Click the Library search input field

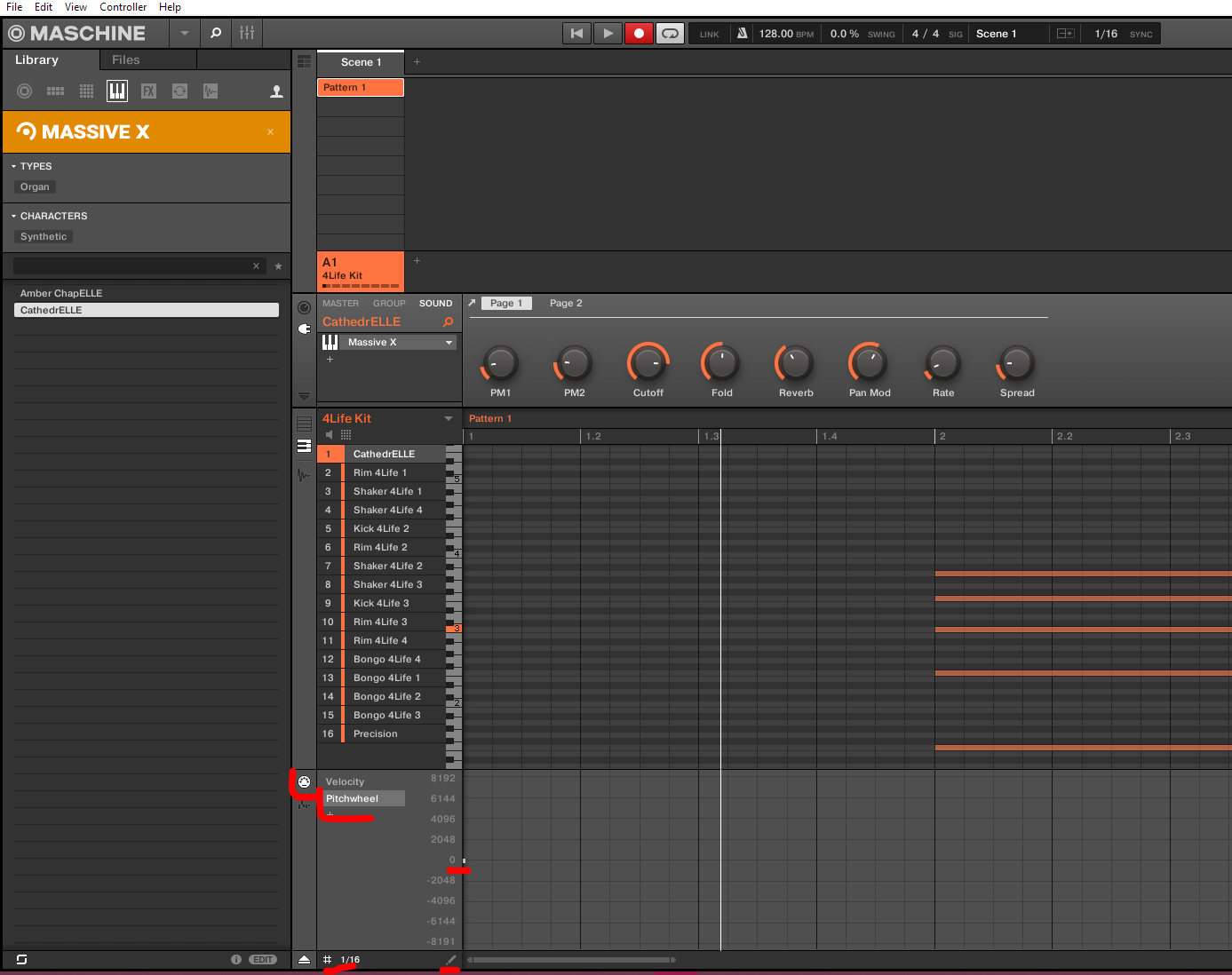(x=132, y=266)
